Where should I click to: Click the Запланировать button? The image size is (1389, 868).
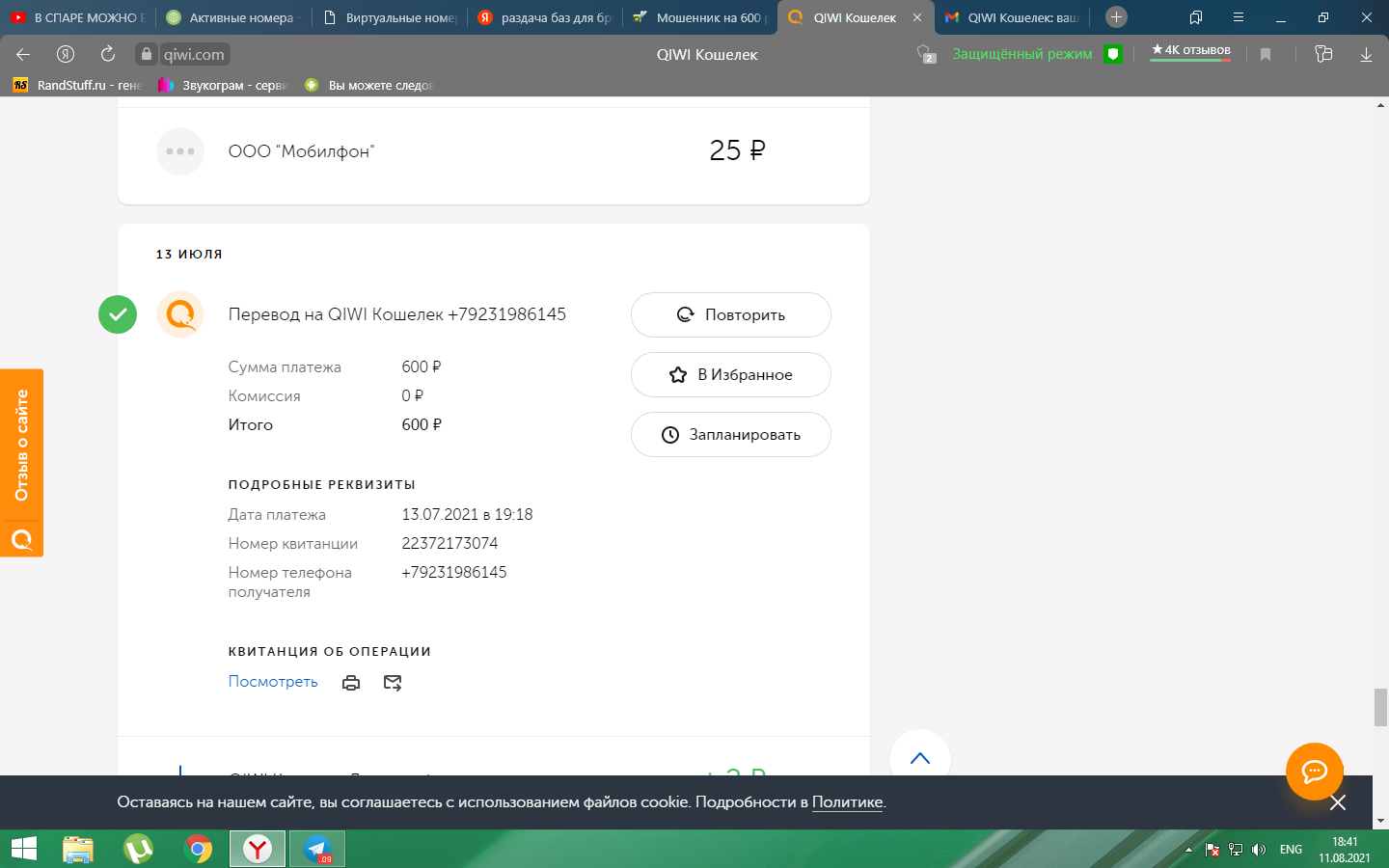coord(731,435)
